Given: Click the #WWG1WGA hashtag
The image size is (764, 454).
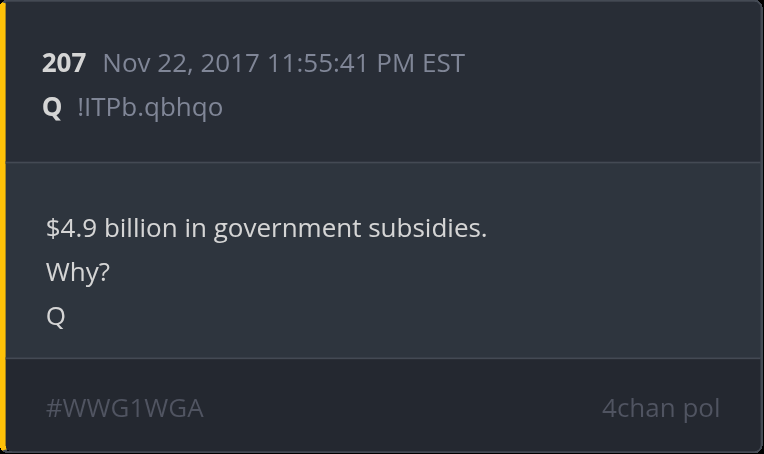Looking at the screenshot, I should [124, 408].
